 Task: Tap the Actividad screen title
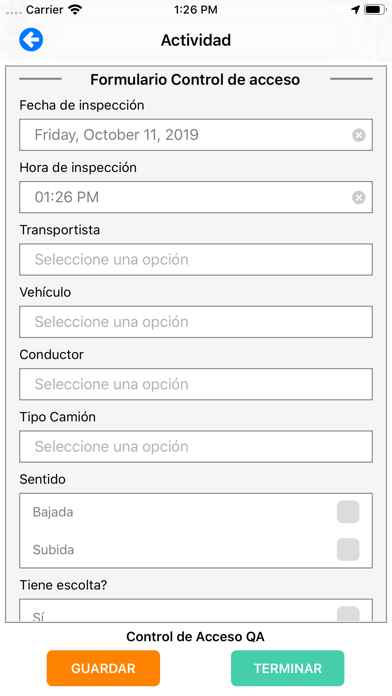coord(196,40)
